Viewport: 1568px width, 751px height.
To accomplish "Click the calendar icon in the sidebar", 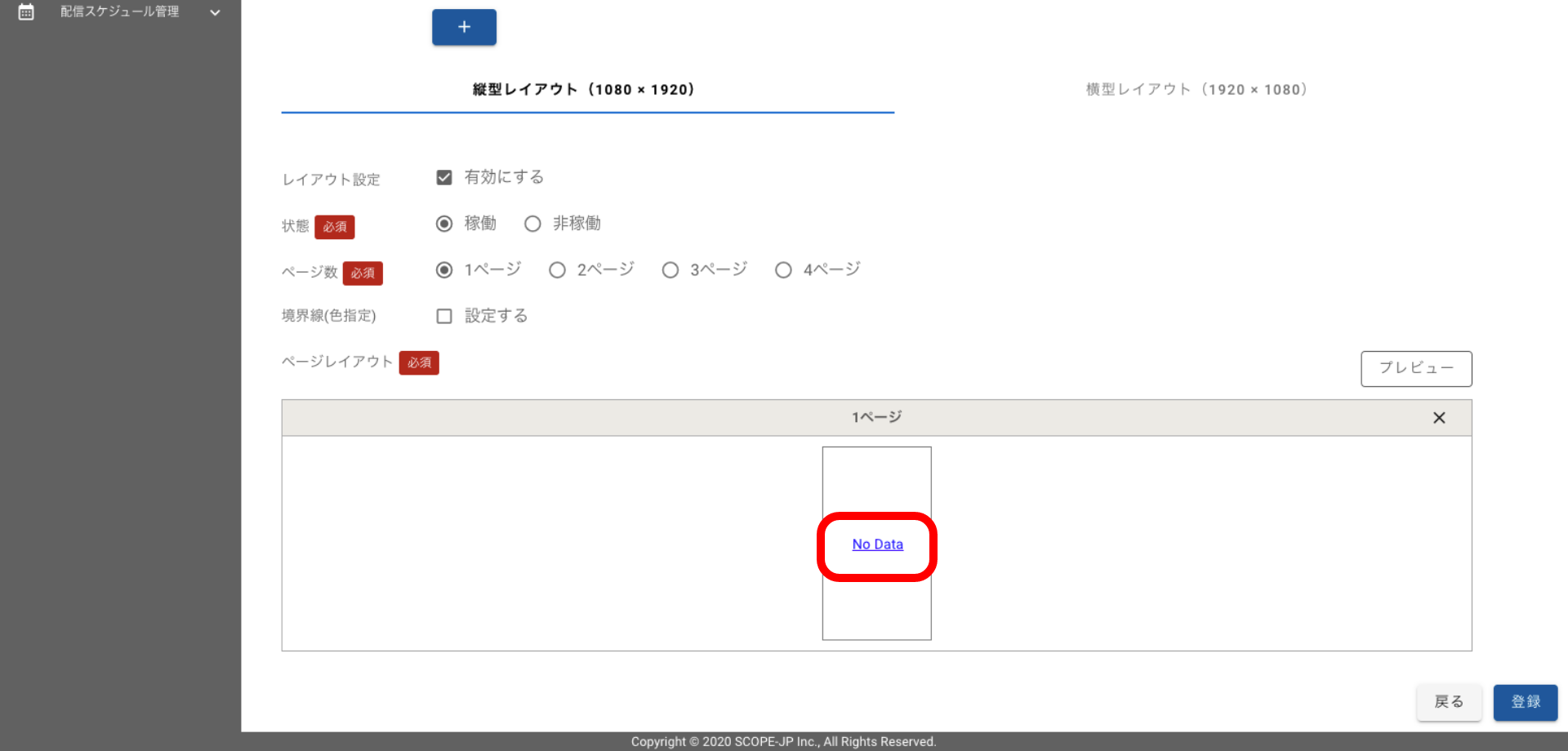I will pyautogui.click(x=26, y=12).
